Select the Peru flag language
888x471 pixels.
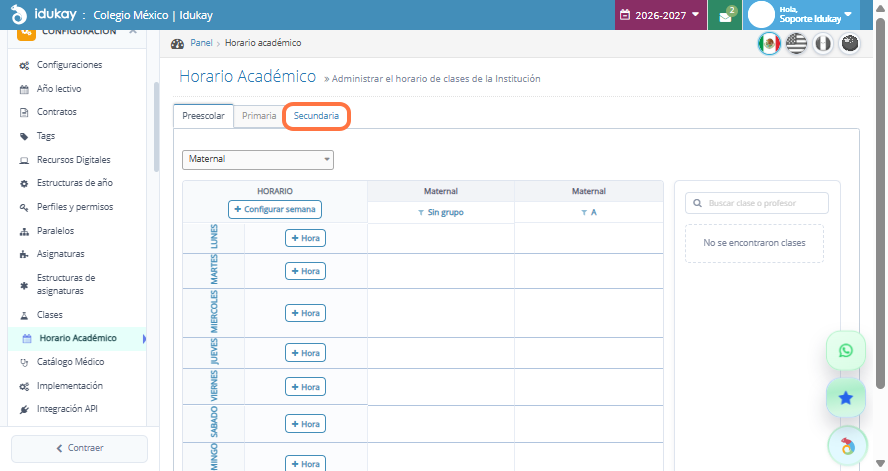(823, 44)
